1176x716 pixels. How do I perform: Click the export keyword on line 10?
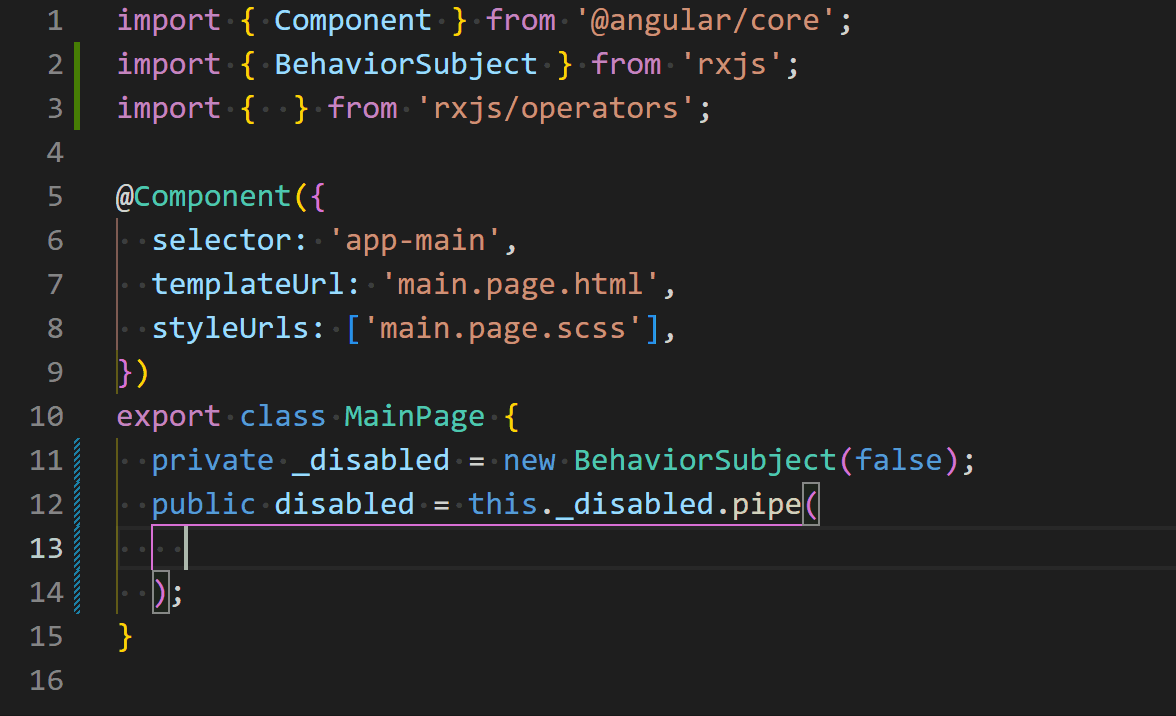168,416
